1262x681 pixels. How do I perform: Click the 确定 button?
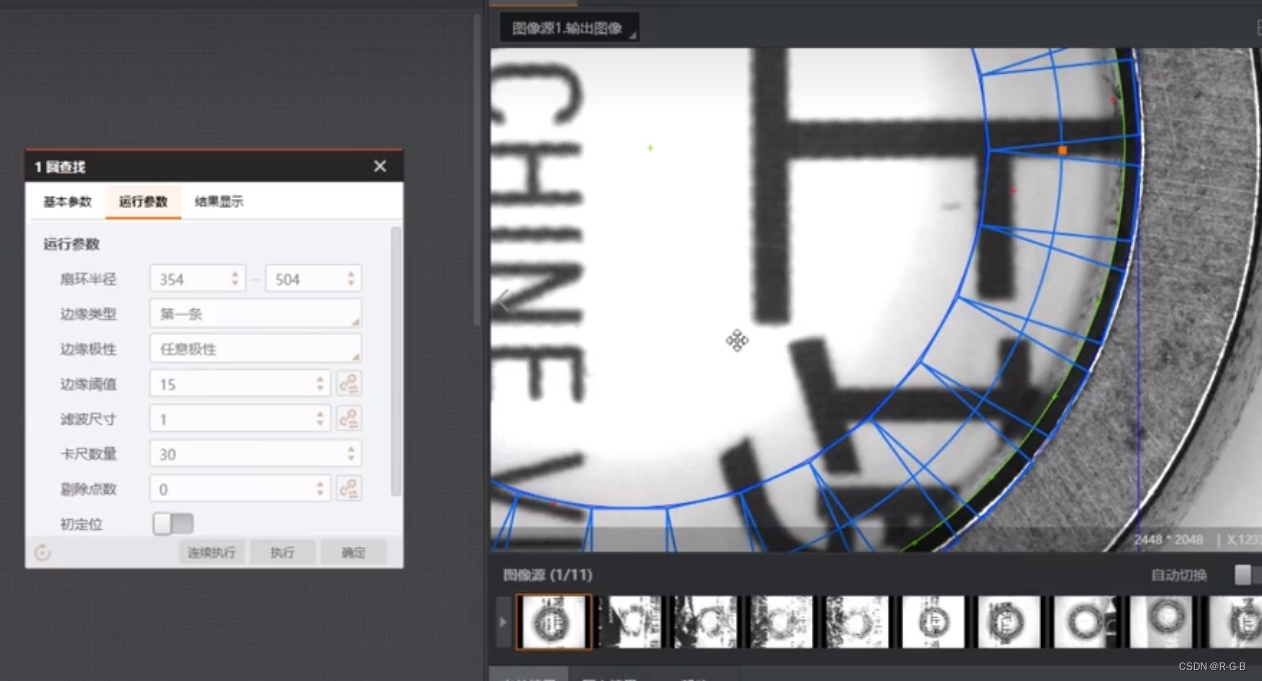tap(353, 552)
